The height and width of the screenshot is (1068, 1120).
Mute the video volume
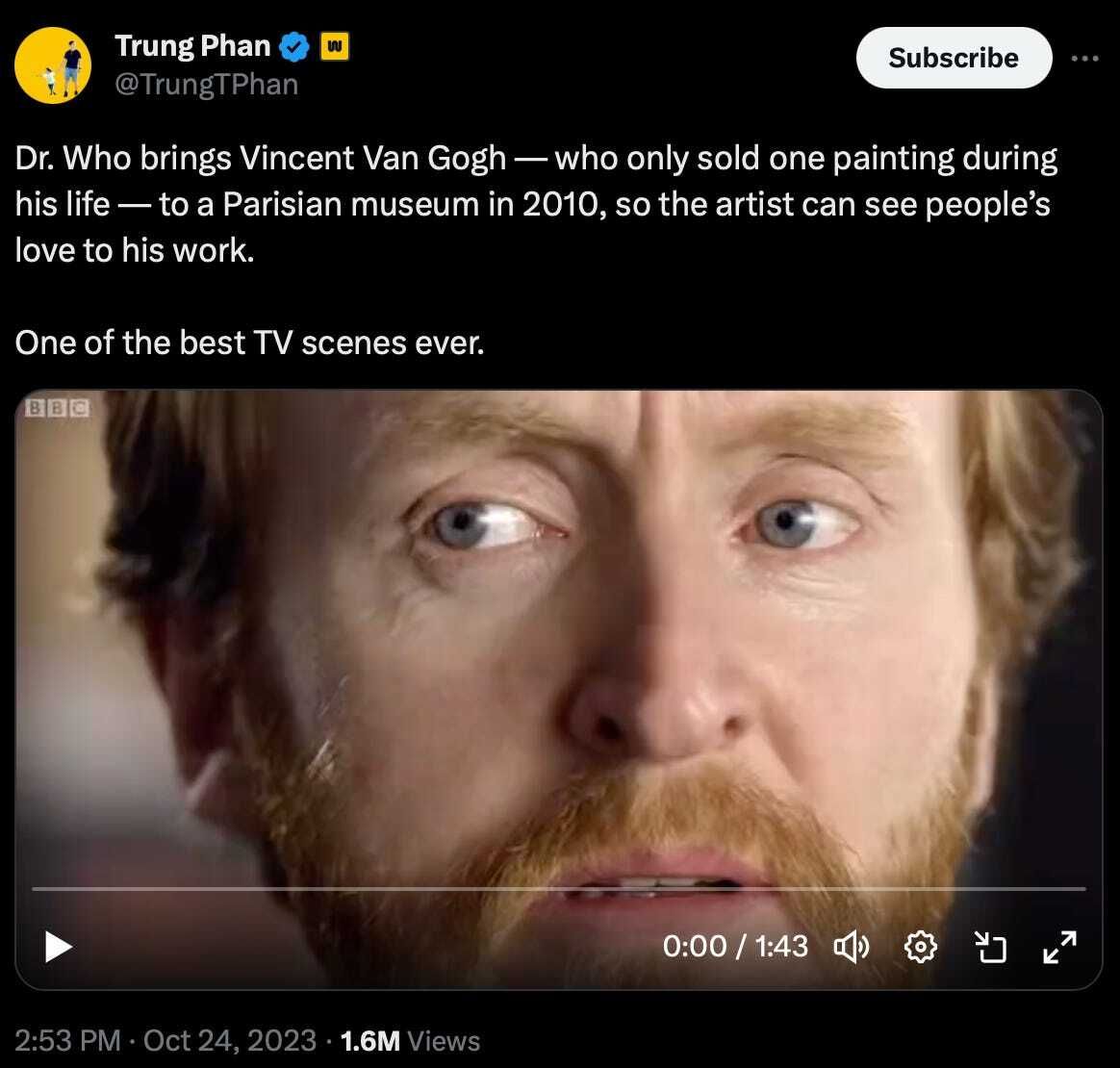851,948
